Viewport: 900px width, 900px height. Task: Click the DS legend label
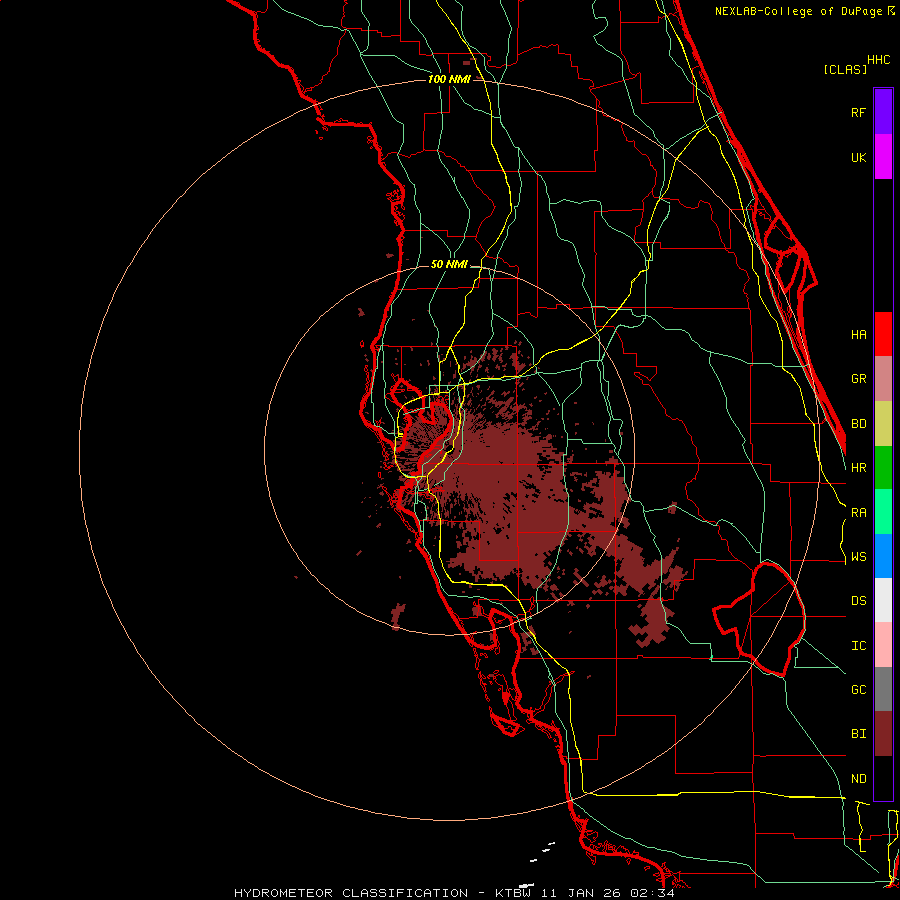pos(858,601)
